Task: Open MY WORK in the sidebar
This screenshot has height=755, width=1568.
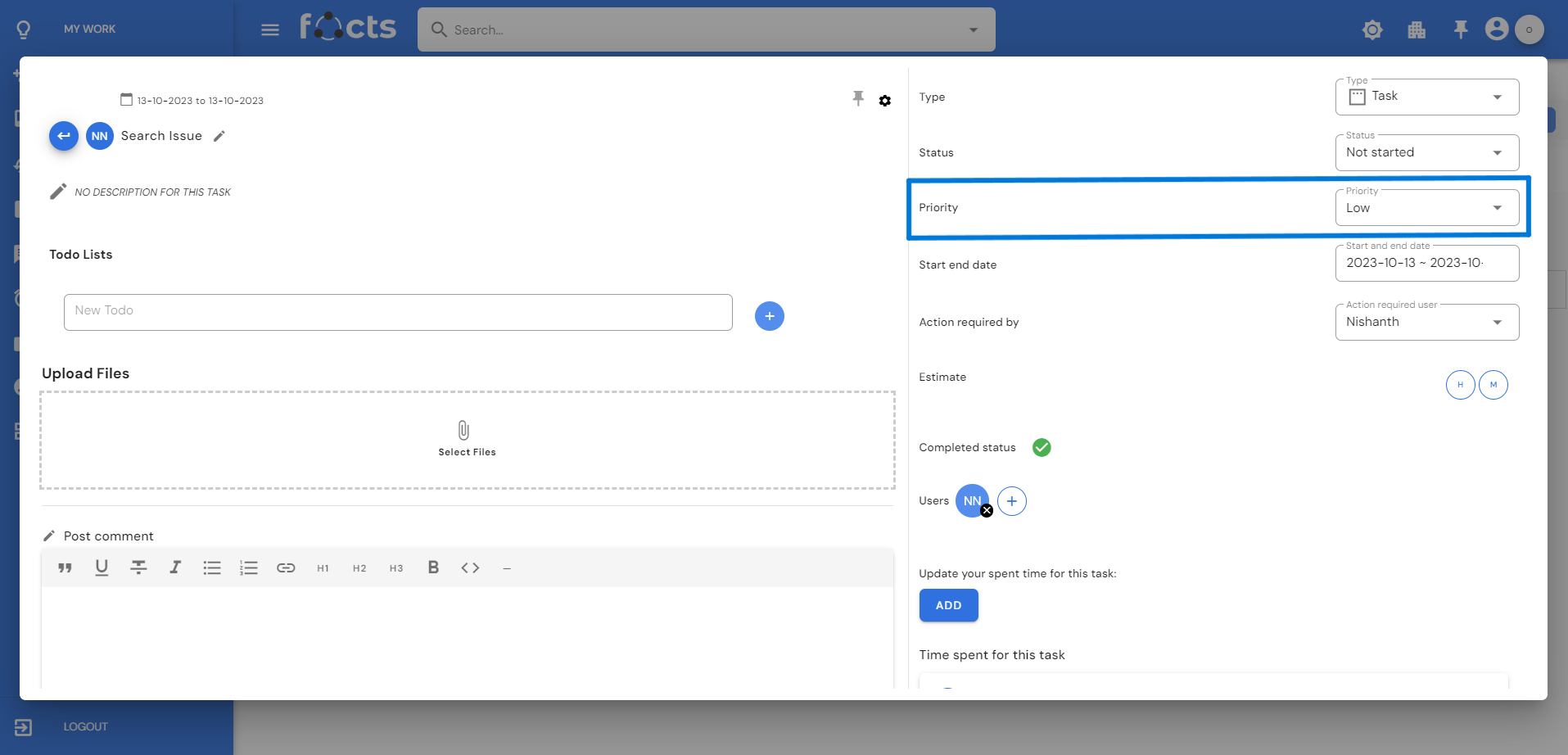Action: (x=89, y=29)
